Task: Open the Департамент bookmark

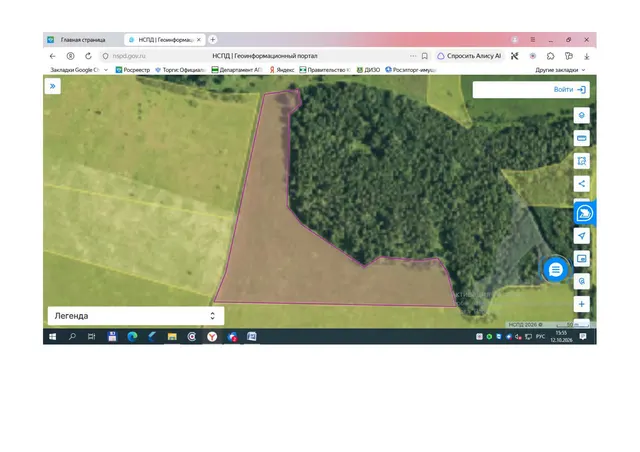Action: pyautogui.click(x=237, y=70)
